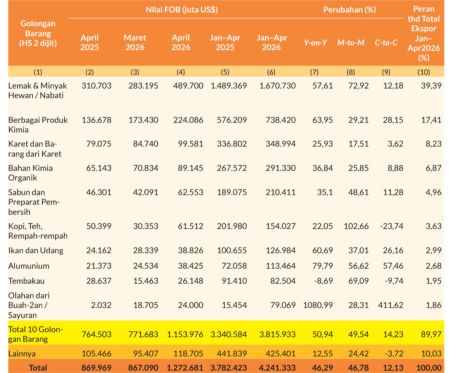This screenshot has height=373, width=450.
Task: Select row label 'Ikan dan Udang'
Action: pyautogui.click(x=36, y=250)
